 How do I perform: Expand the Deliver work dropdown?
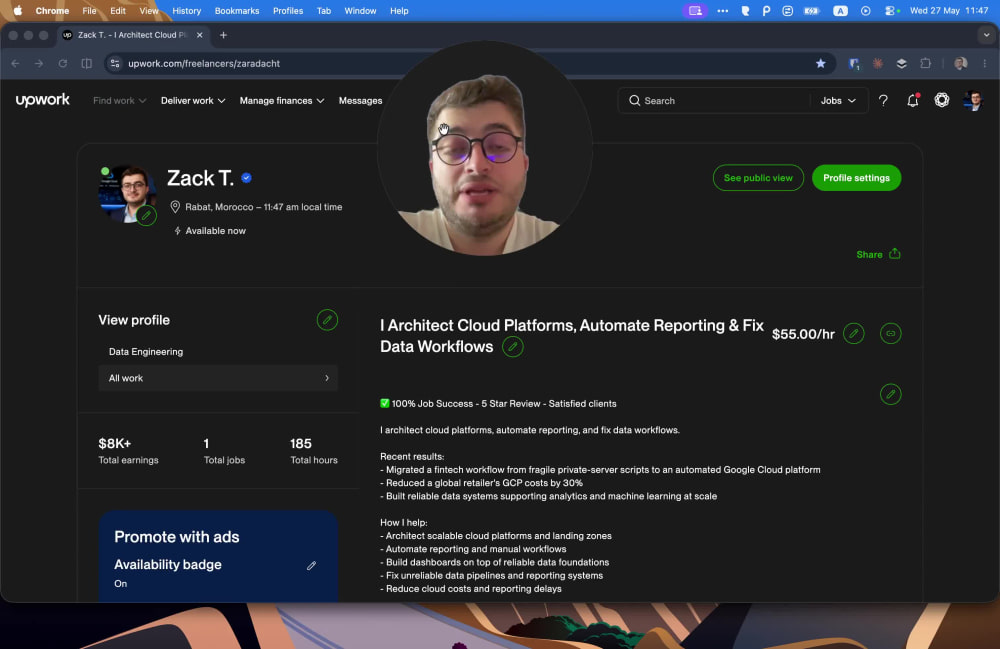tap(193, 100)
